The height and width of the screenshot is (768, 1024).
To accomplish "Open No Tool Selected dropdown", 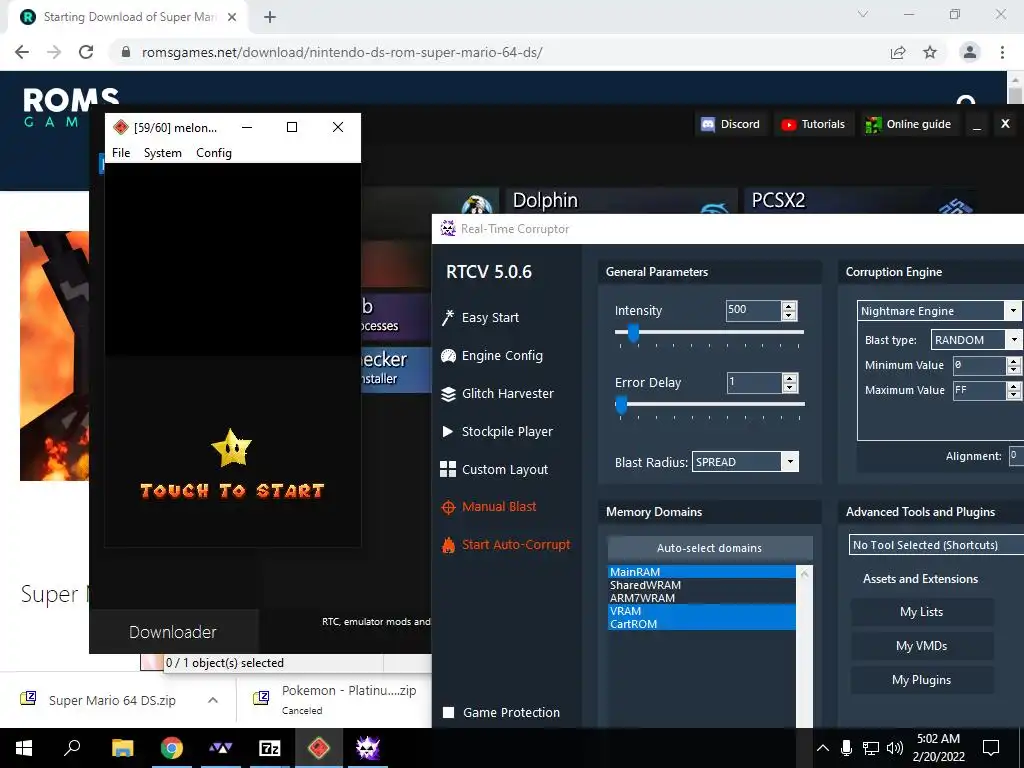I will [x=936, y=545].
